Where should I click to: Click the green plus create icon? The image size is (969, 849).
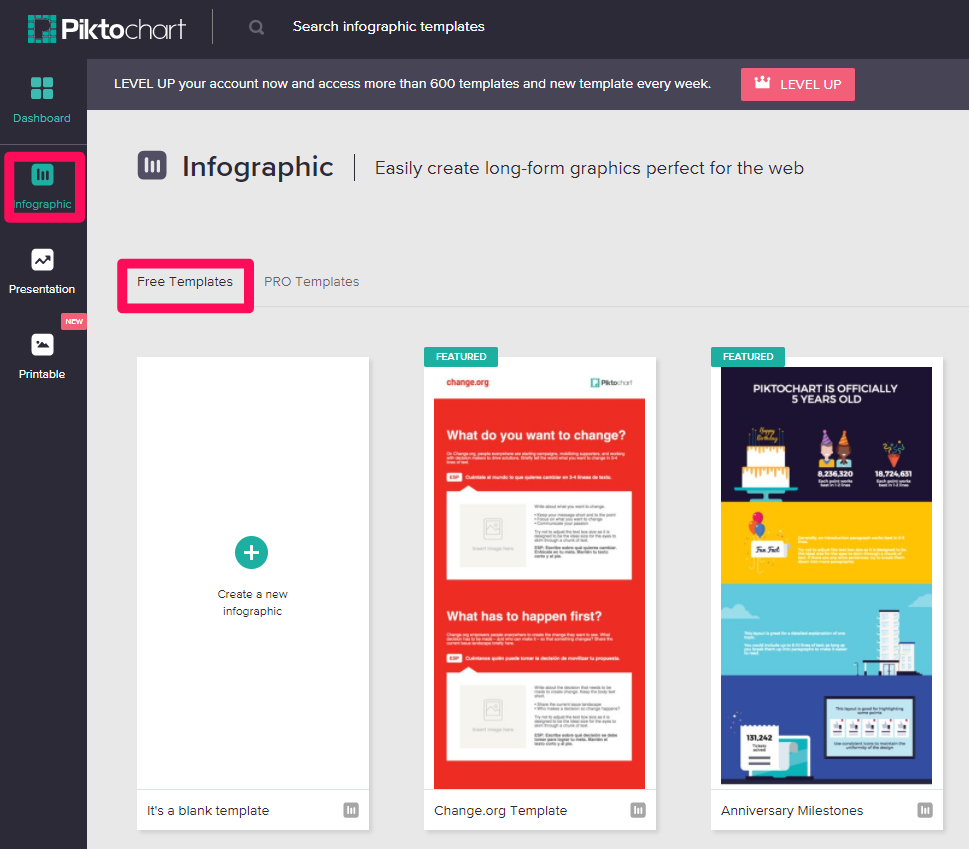click(252, 552)
